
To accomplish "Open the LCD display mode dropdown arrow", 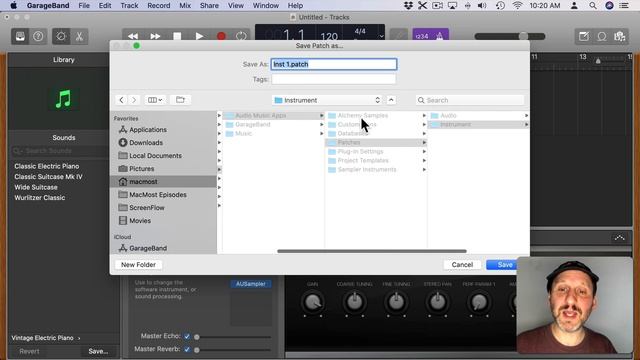I will [381, 36].
